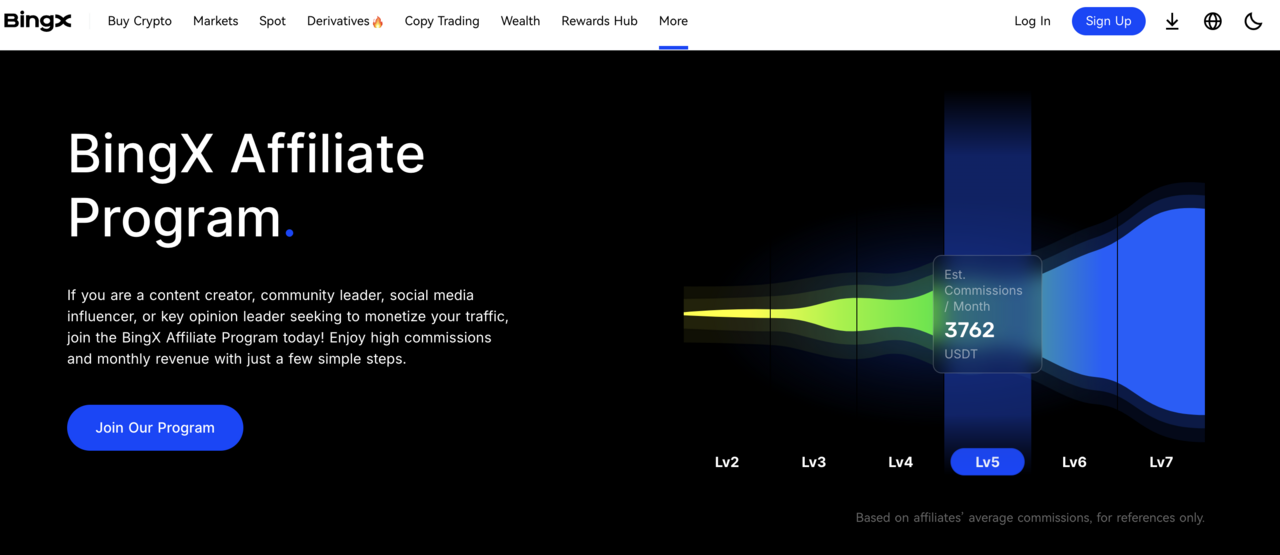Open the language globe icon
The image size is (1280, 555).
(1213, 21)
